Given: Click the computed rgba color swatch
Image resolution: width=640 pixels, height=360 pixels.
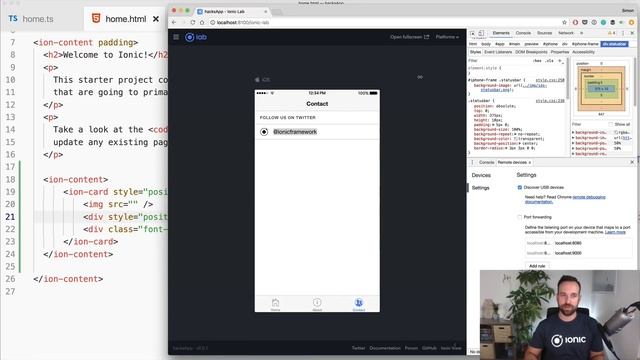Looking at the screenshot, I should 616,133.
